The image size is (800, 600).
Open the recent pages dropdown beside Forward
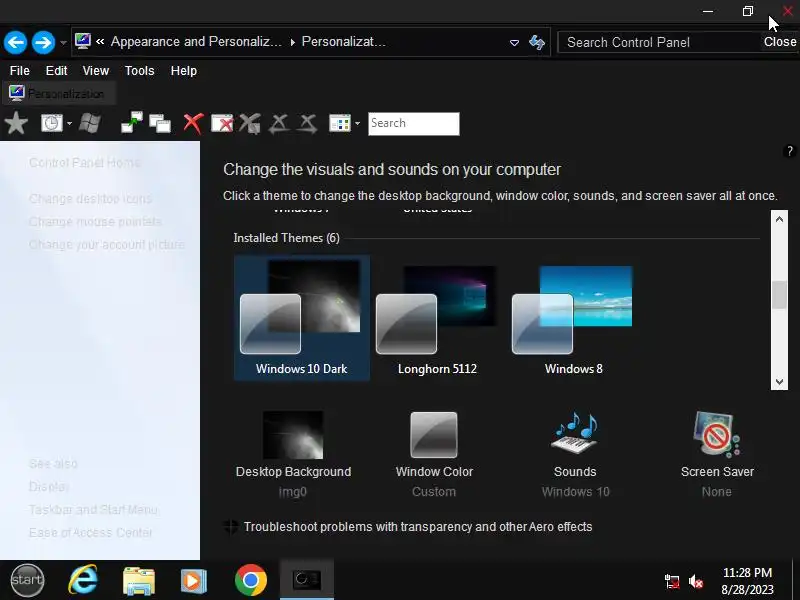point(63,42)
